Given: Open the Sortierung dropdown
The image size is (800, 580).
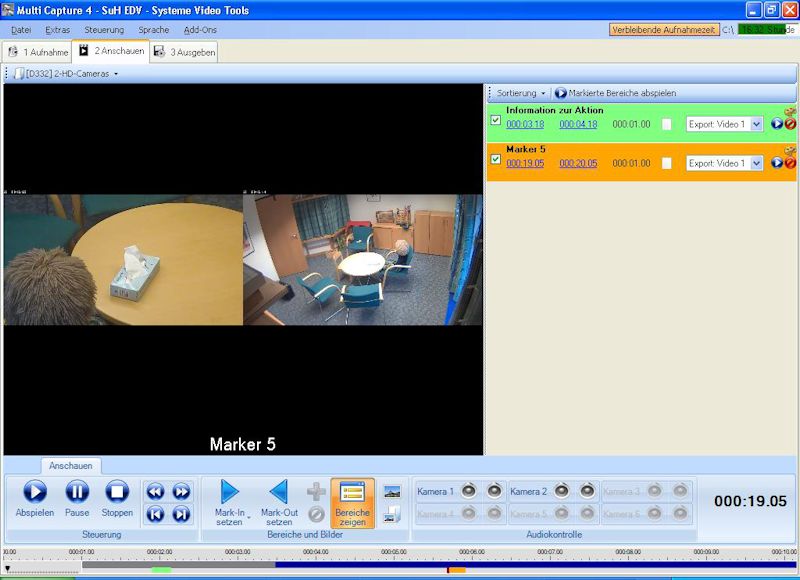Looking at the screenshot, I should click(x=520, y=93).
